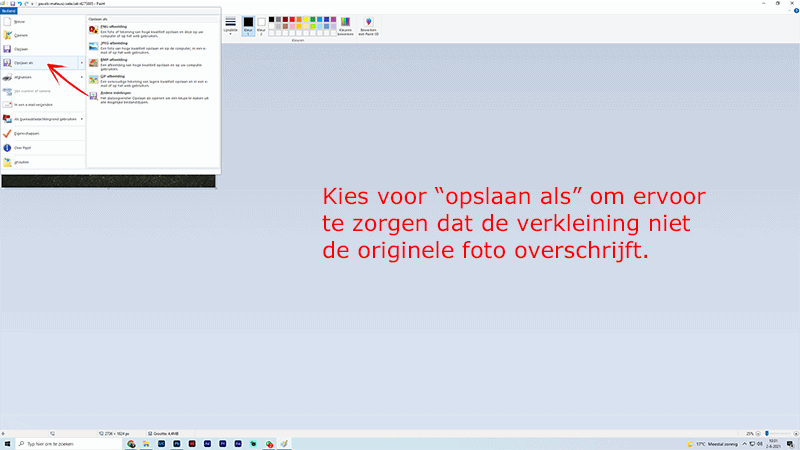Click the Grootte file size status text
800x450 pixels.
point(163,434)
